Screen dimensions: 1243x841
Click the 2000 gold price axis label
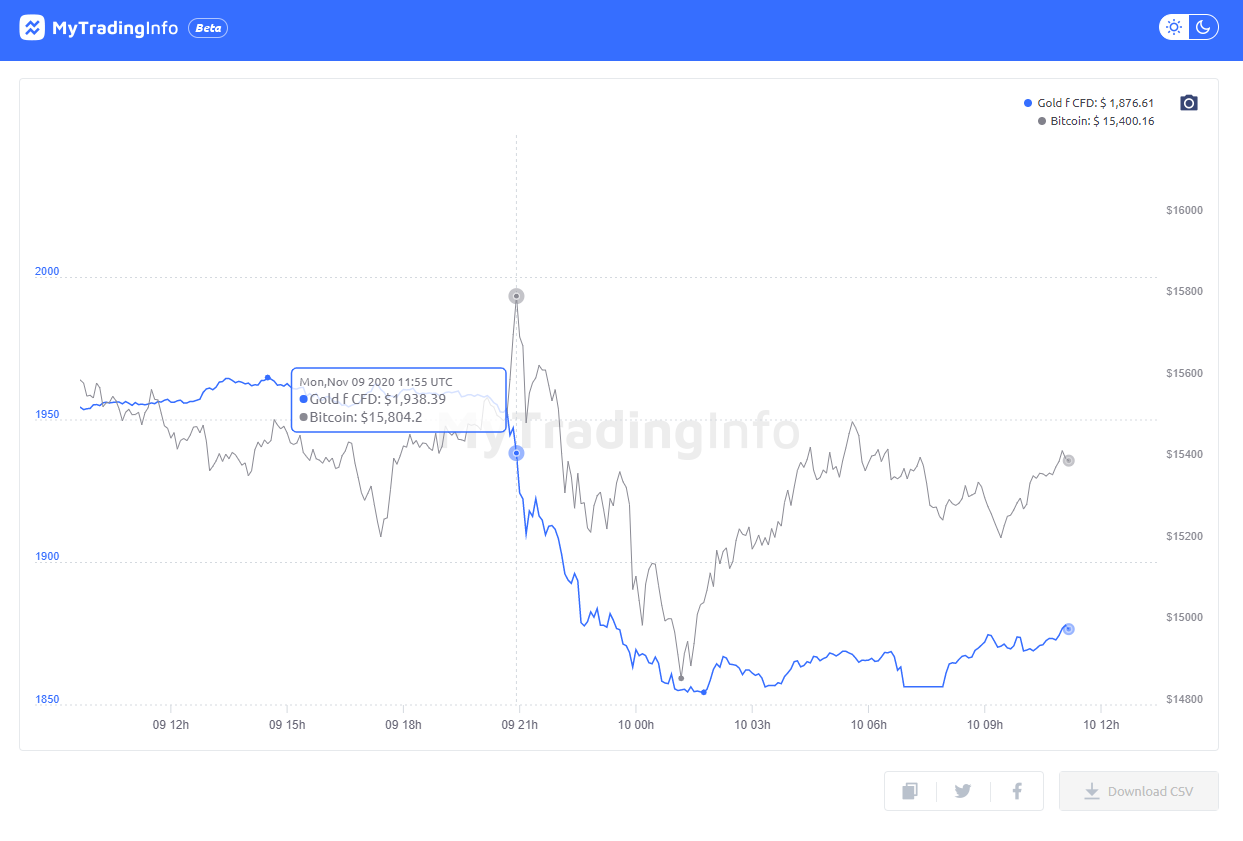point(47,272)
